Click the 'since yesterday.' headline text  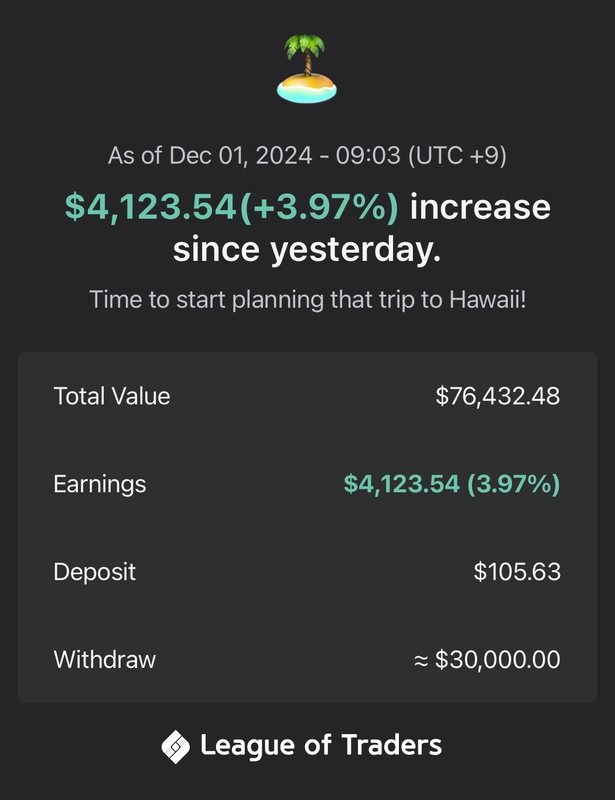(x=307, y=250)
